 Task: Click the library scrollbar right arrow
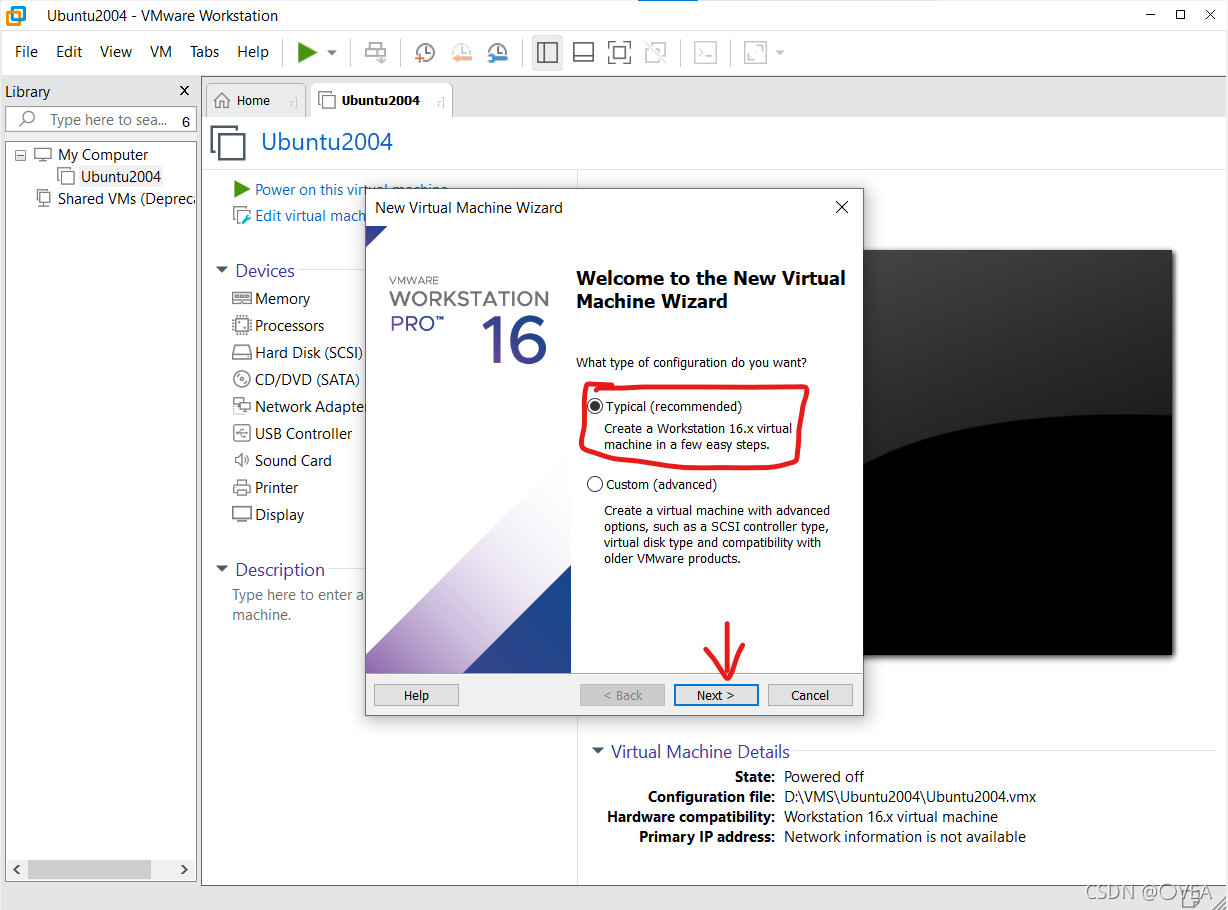tap(184, 870)
